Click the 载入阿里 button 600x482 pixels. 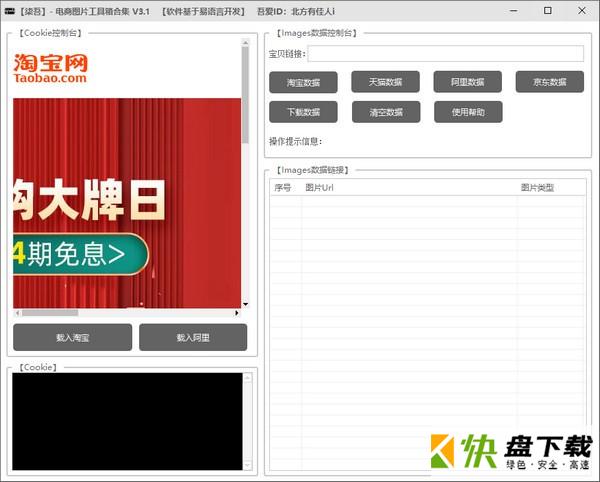coord(193,337)
